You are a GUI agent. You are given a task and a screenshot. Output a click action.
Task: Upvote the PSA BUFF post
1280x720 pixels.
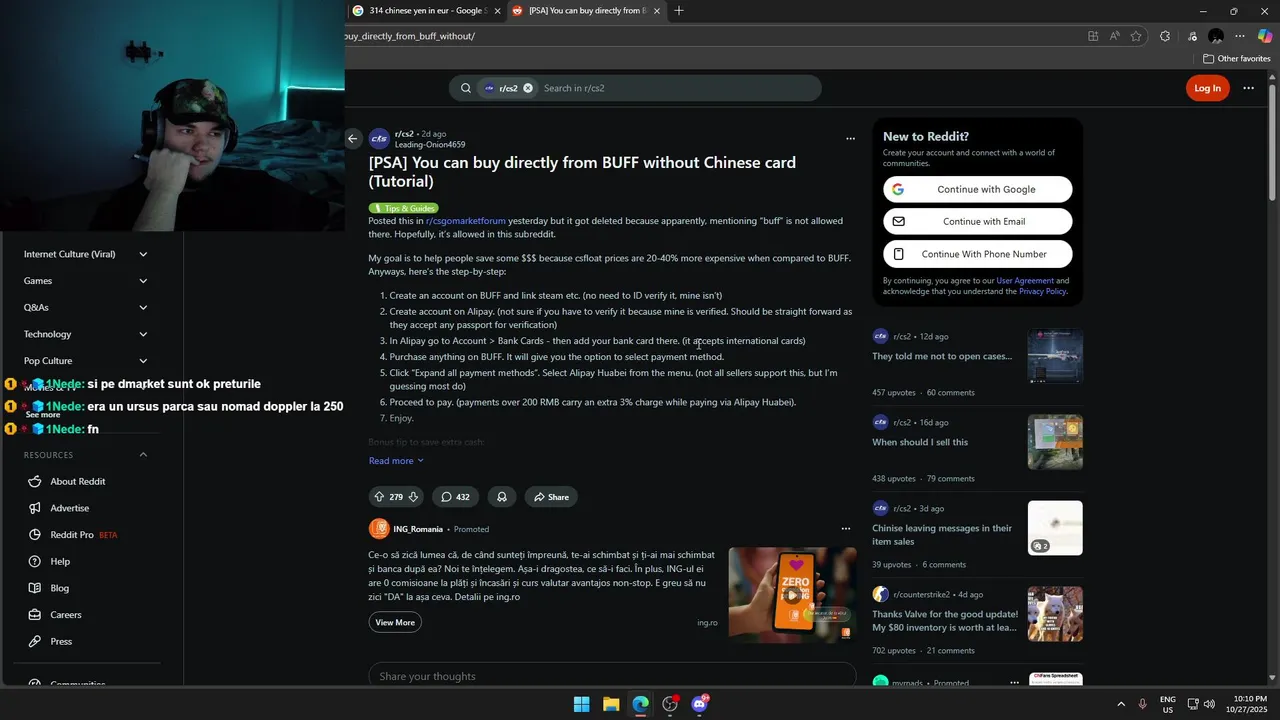[x=379, y=497]
